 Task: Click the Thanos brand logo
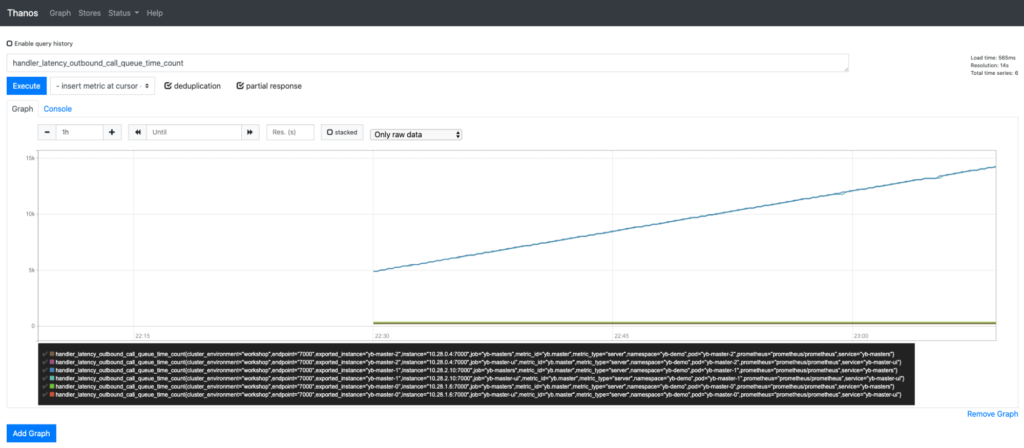[x=23, y=13]
